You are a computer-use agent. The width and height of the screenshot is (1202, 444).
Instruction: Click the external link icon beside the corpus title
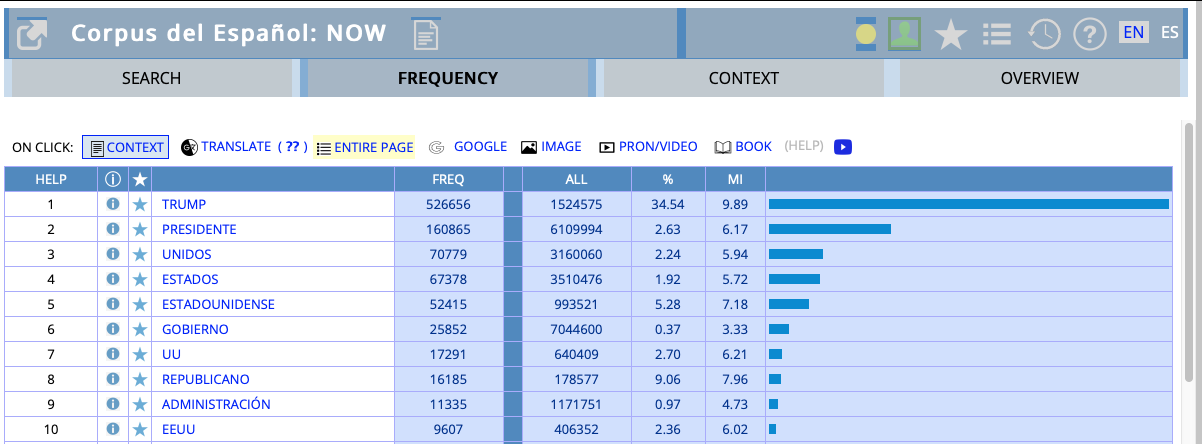click(33, 35)
